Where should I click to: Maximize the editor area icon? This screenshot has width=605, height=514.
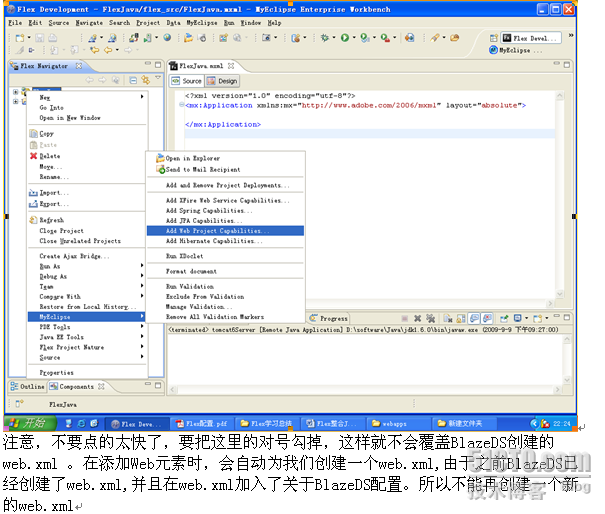pos(567,65)
